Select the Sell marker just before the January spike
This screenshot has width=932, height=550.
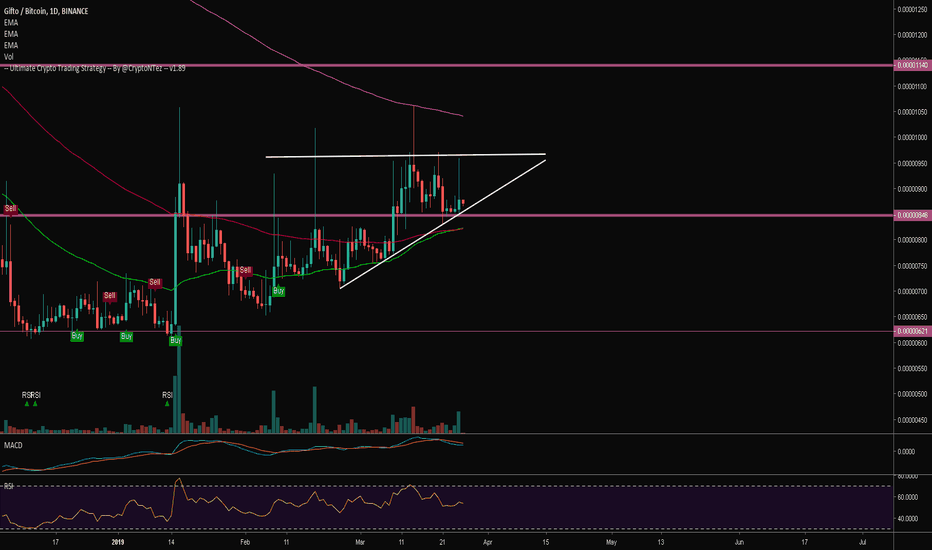(x=155, y=282)
